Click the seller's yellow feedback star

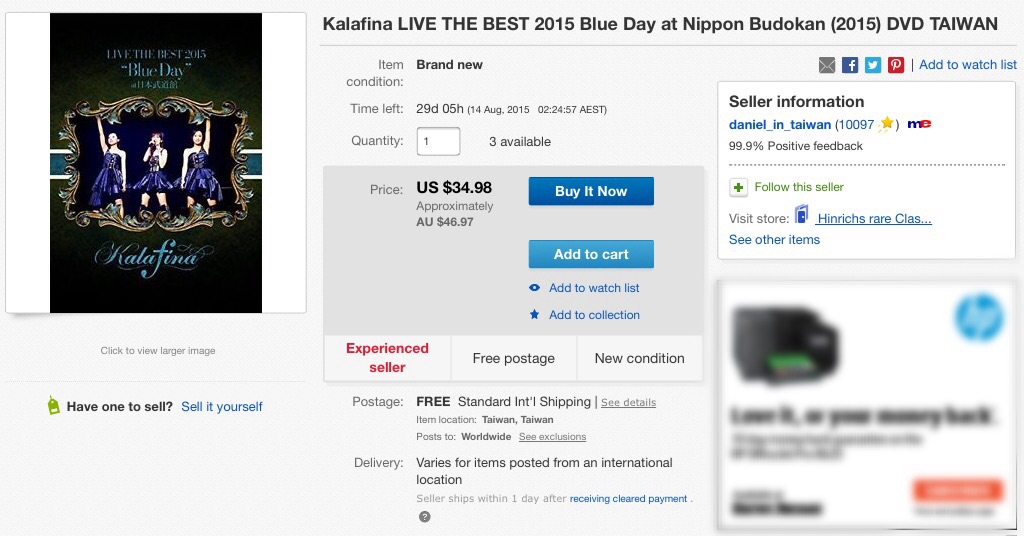point(886,124)
